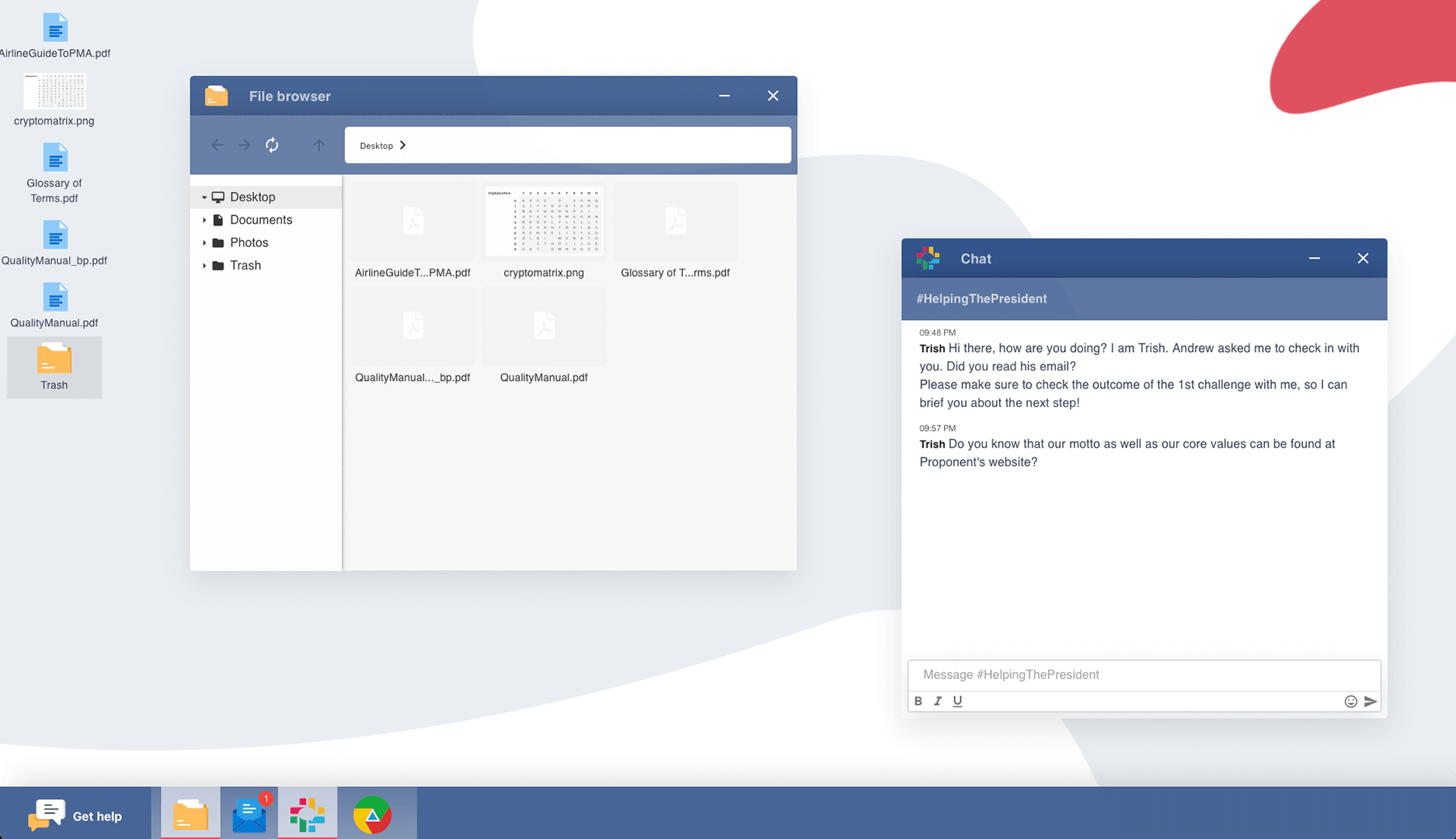The height and width of the screenshot is (839, 1456).
Task: Open the Chrome browser from the taskbar
Action: [372, 814]
